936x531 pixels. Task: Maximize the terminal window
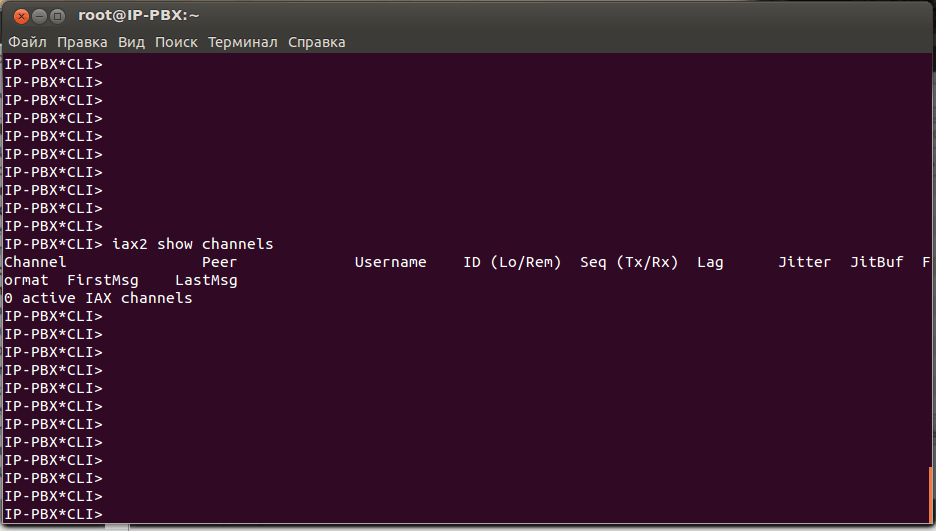tap(58, 16)
